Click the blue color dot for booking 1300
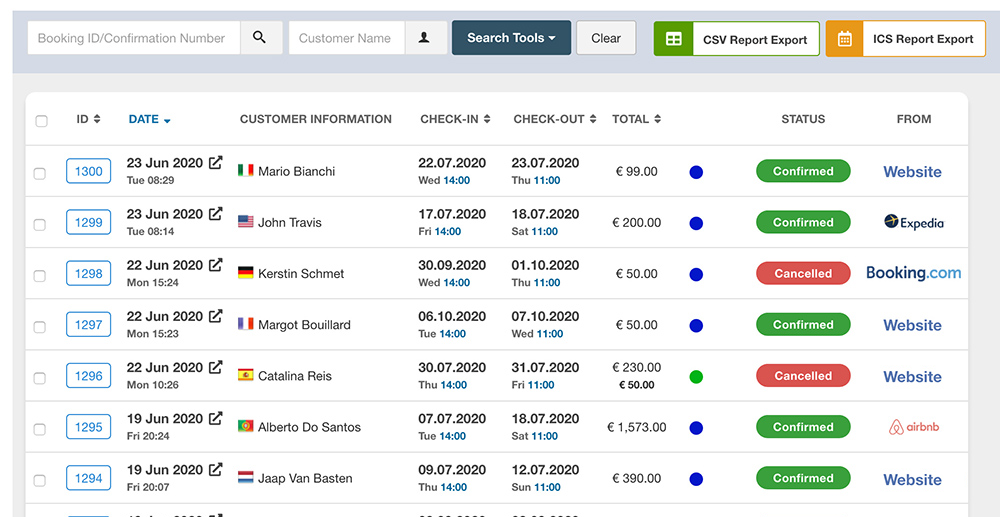This screenshot has height=517, width=1000. 696,172
